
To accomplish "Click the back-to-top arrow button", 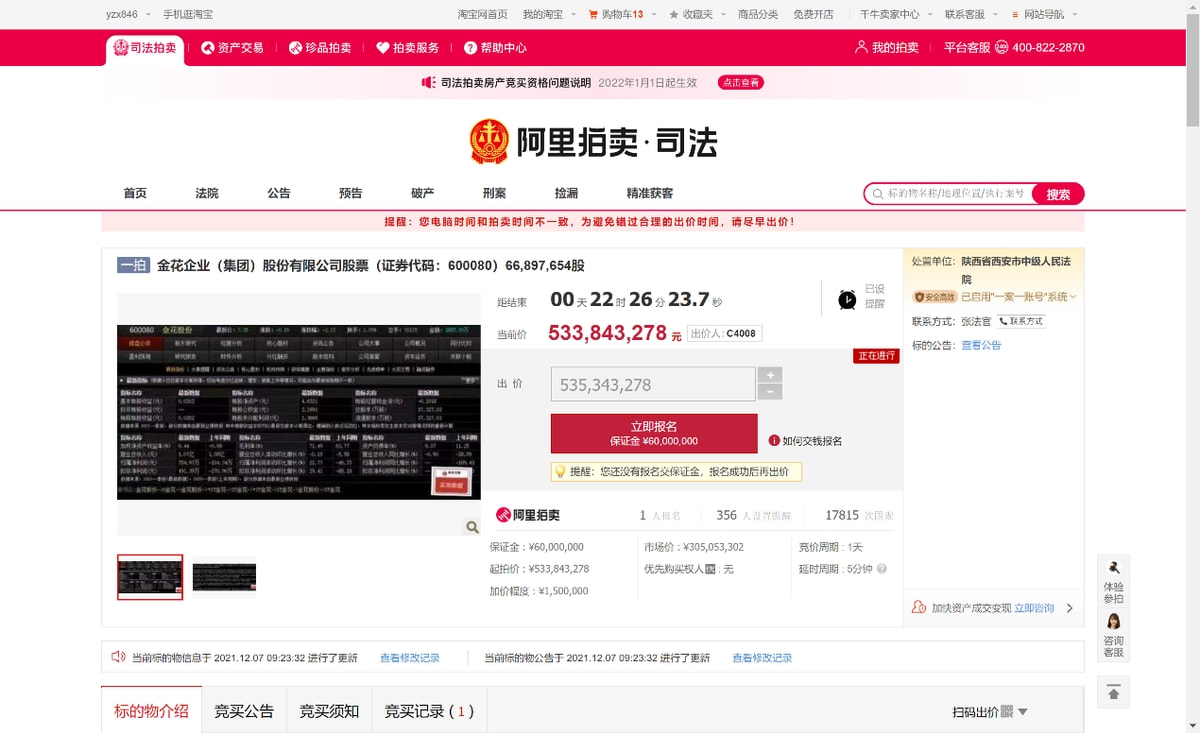I will point(1113,692).
